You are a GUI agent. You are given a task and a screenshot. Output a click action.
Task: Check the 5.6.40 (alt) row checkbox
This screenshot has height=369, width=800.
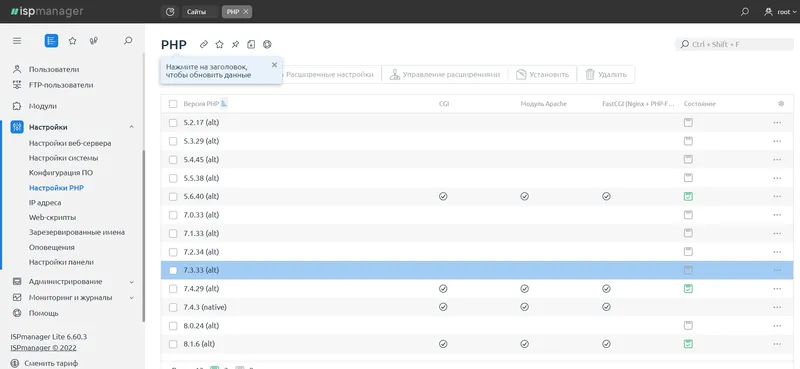tap(173, 196)
